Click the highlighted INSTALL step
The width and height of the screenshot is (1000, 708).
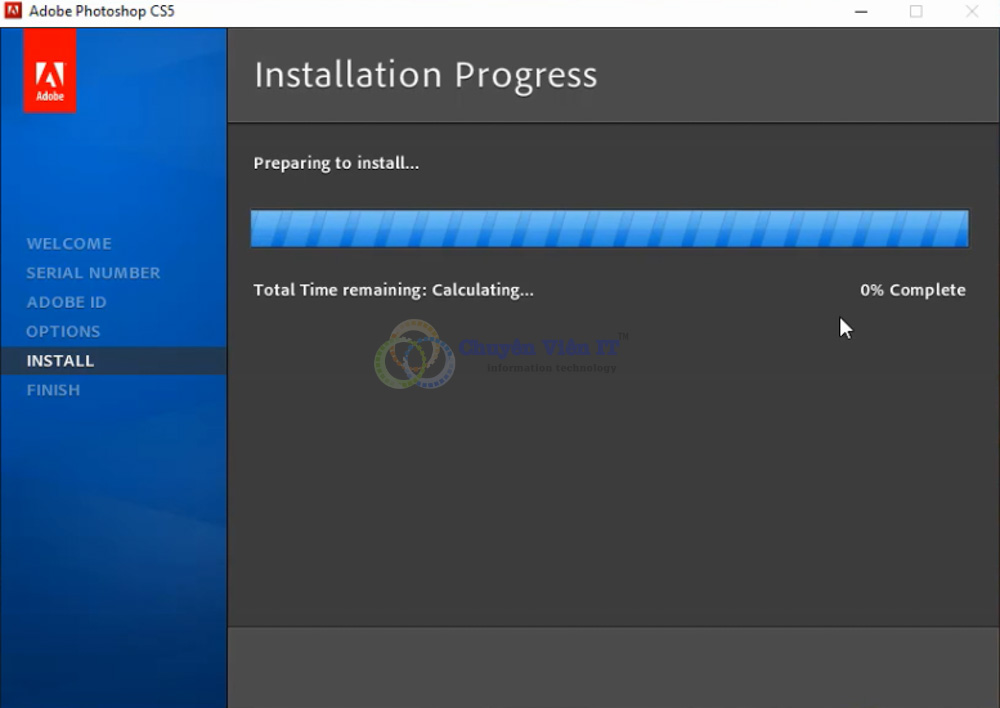(60, 361)
